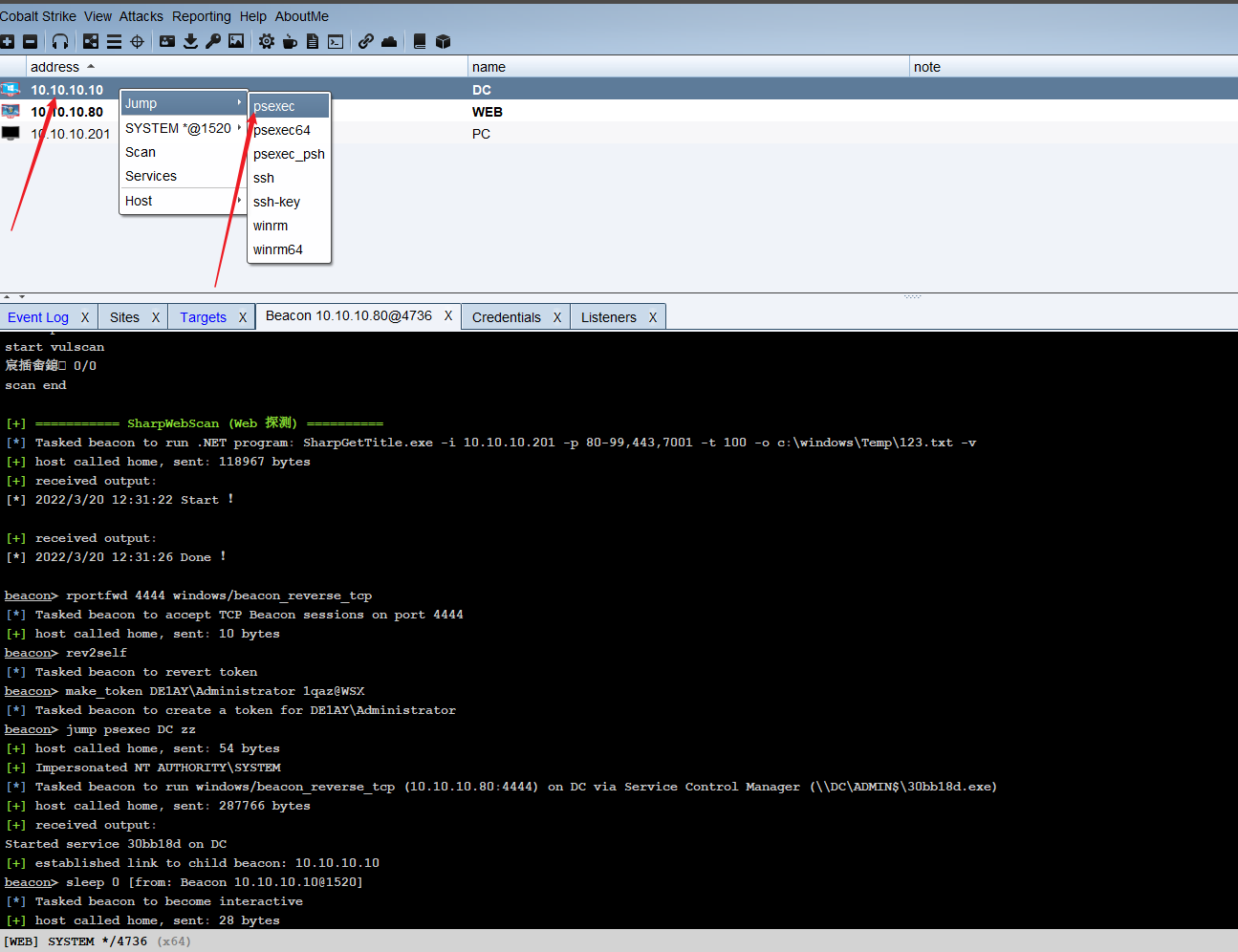Click the Manage Web Server cloud icon
This screenshot has height=952, width=1238.
389,41
